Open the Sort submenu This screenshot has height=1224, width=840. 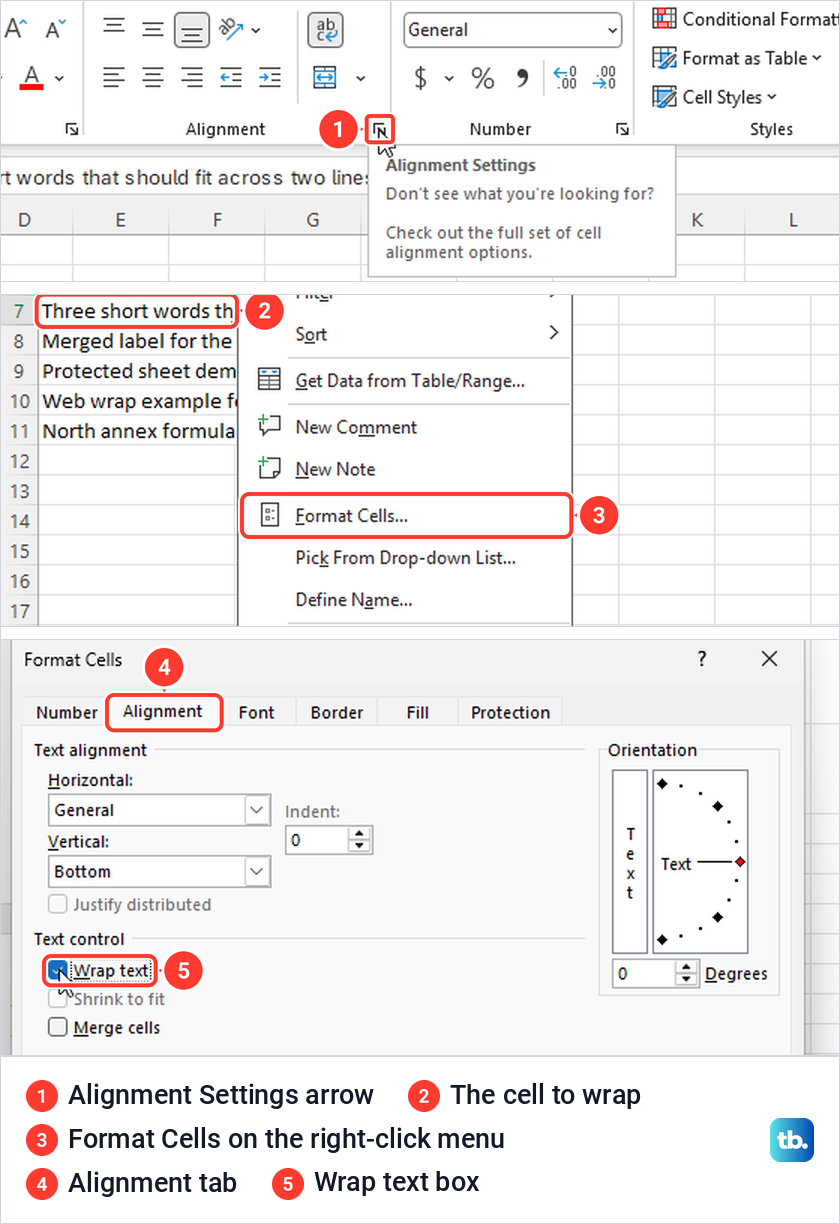tap(405, 334)
